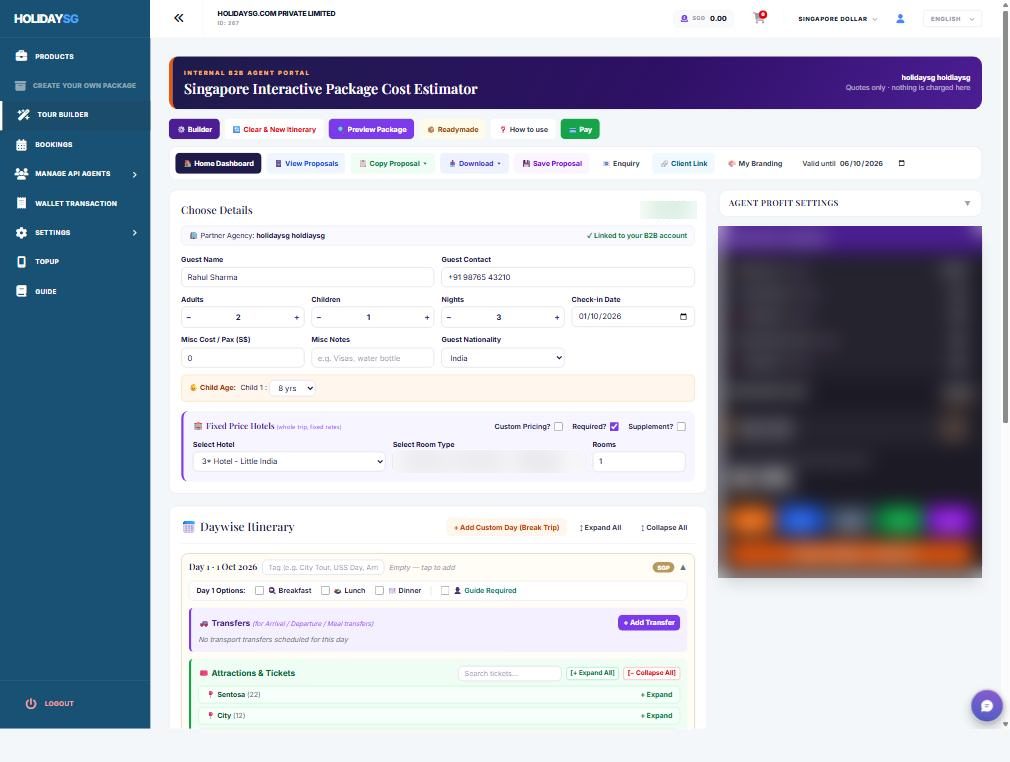Enable Supplement checkbox
This screenshot has height=762, width=1010.
click(x=681, y=426)
